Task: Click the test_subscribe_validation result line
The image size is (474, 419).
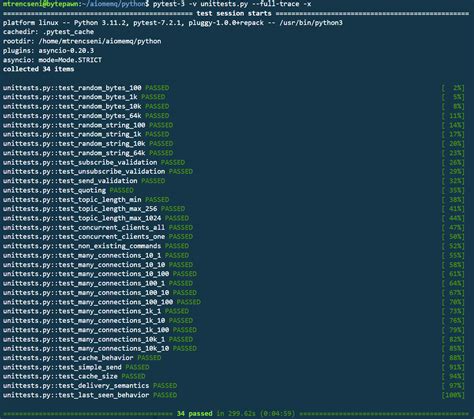Action: pyautogui.click(x=94, y=162)
